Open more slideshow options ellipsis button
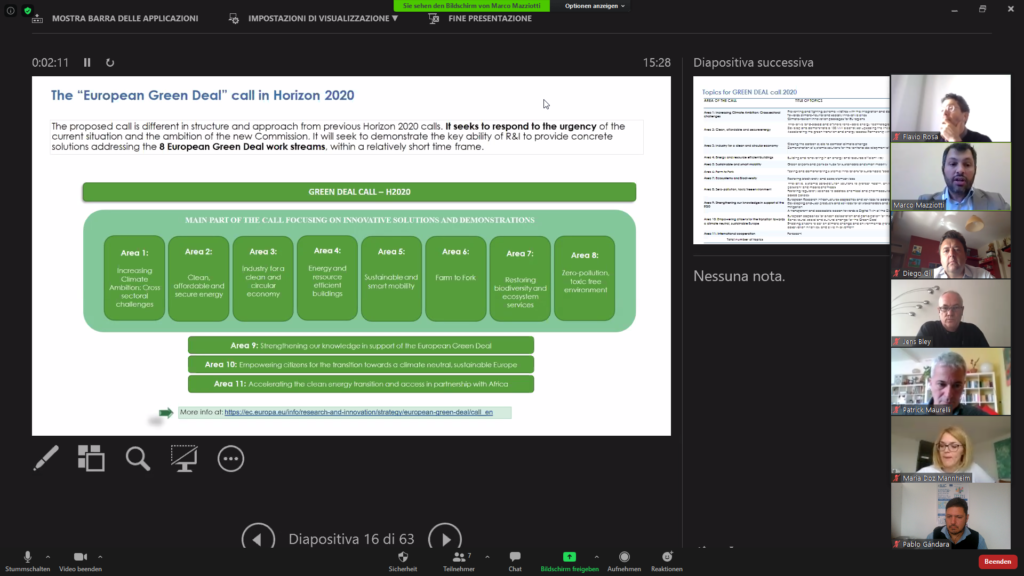Image resolution: width=1024 pixels, height=576 pixels. [231, 458]
